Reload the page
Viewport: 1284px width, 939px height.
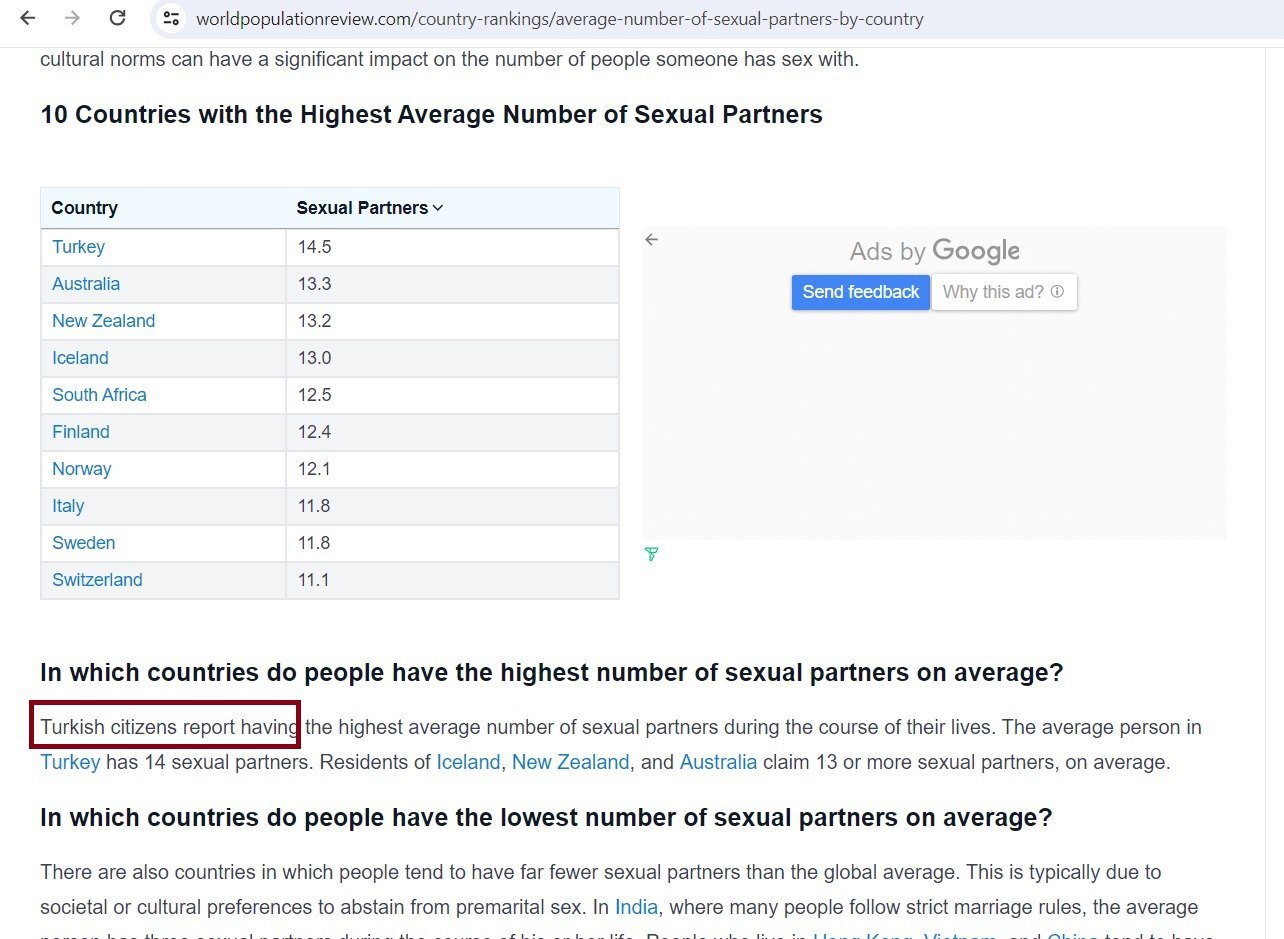pos(117,18)
